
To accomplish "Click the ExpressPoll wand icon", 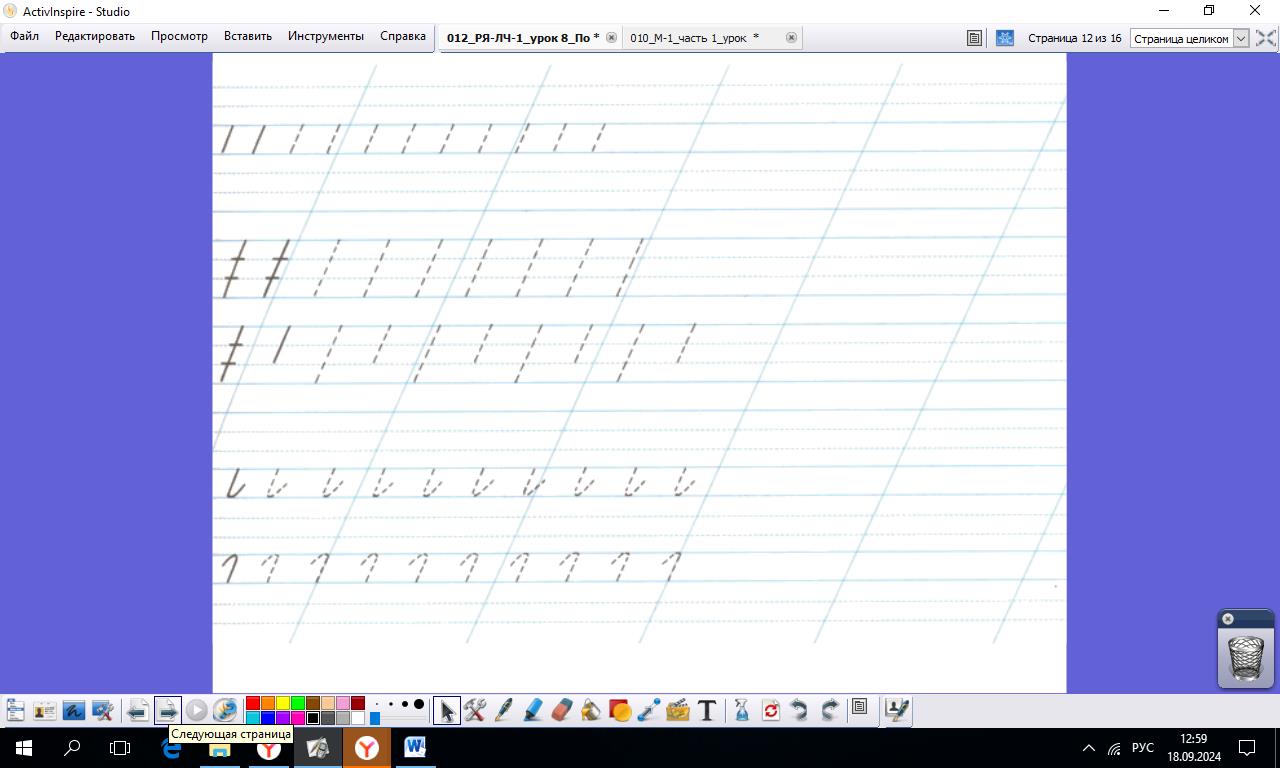I will pos(225,710).
